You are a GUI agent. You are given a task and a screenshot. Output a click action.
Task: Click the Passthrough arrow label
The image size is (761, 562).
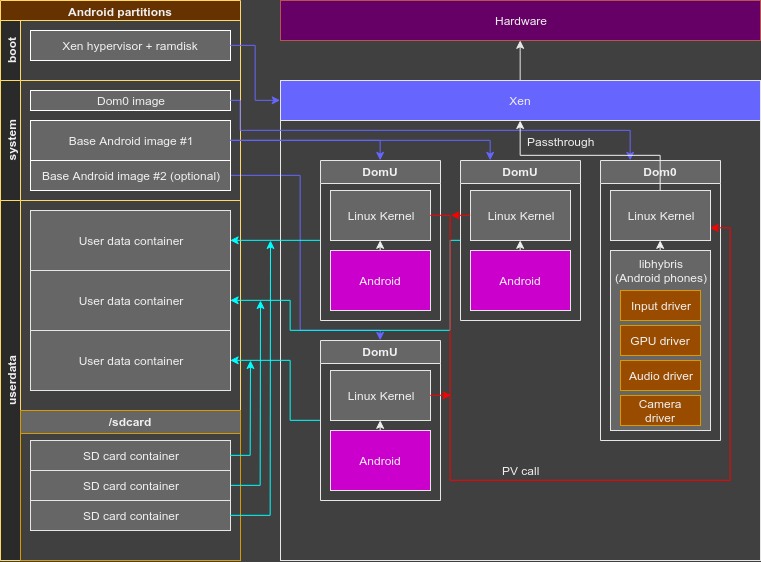(561, 142)
